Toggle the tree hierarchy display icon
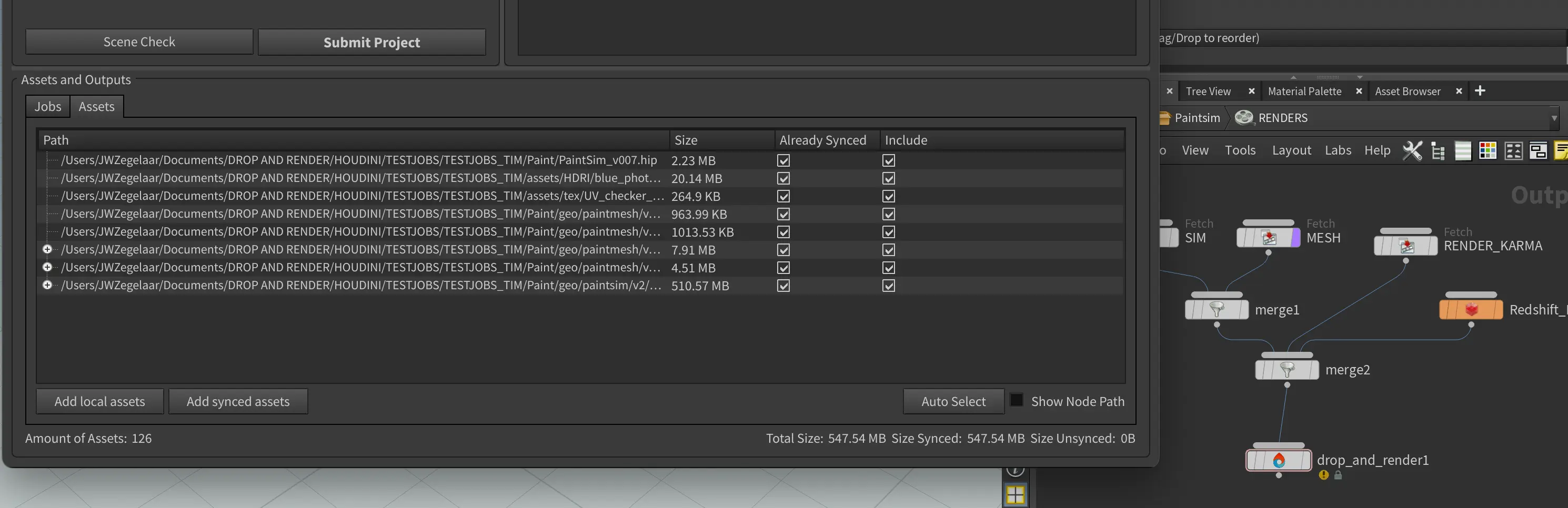The image size is (1568, 508). pos(1438,150)
